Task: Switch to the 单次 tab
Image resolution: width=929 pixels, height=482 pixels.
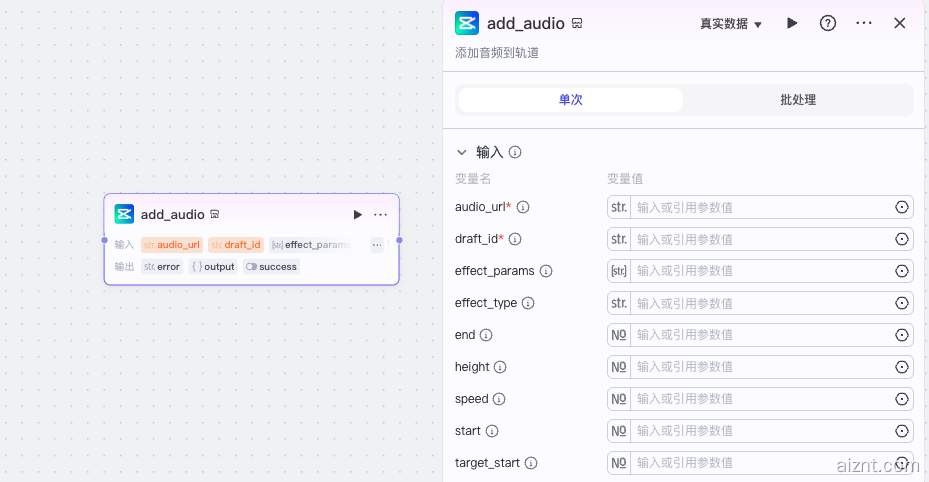Action: coord(571,99)
